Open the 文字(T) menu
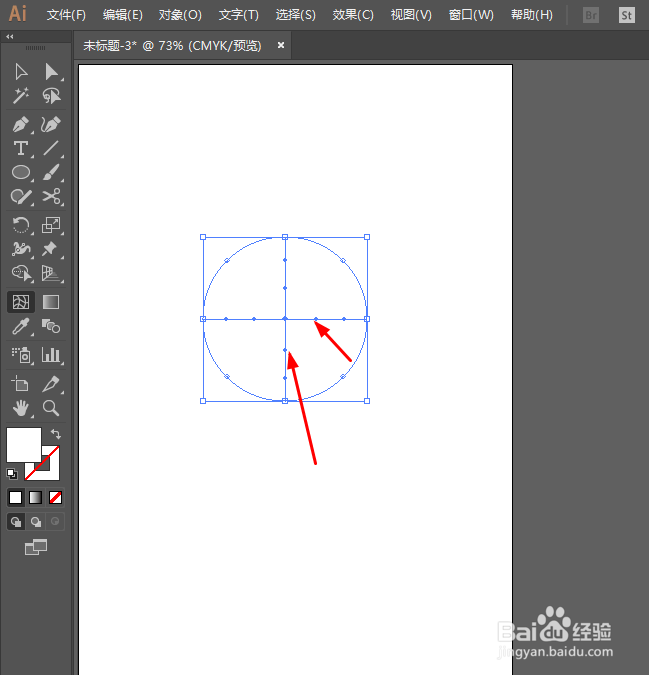The height and width of the screenshot is (675, 649). (239, 15)
